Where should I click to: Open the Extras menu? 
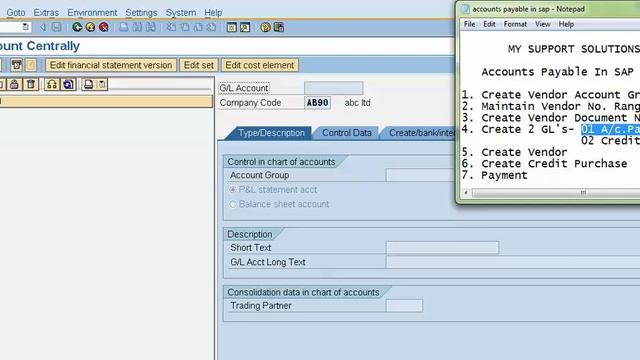pos(46,13)
